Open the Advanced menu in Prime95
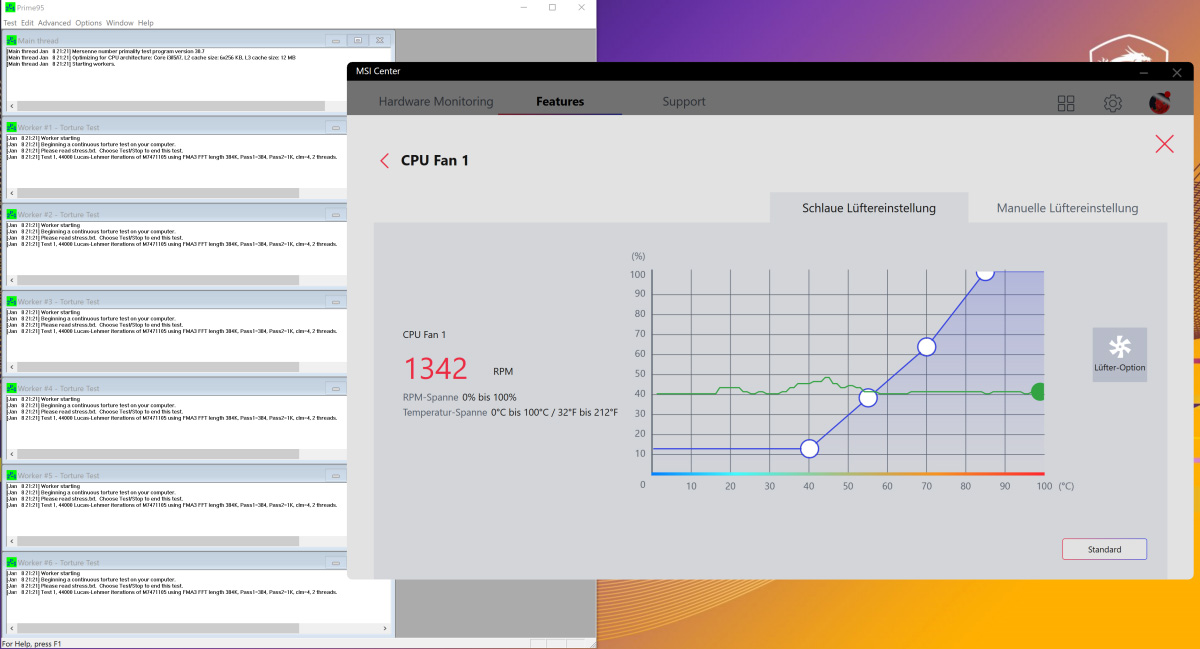 tap(54, 22)
